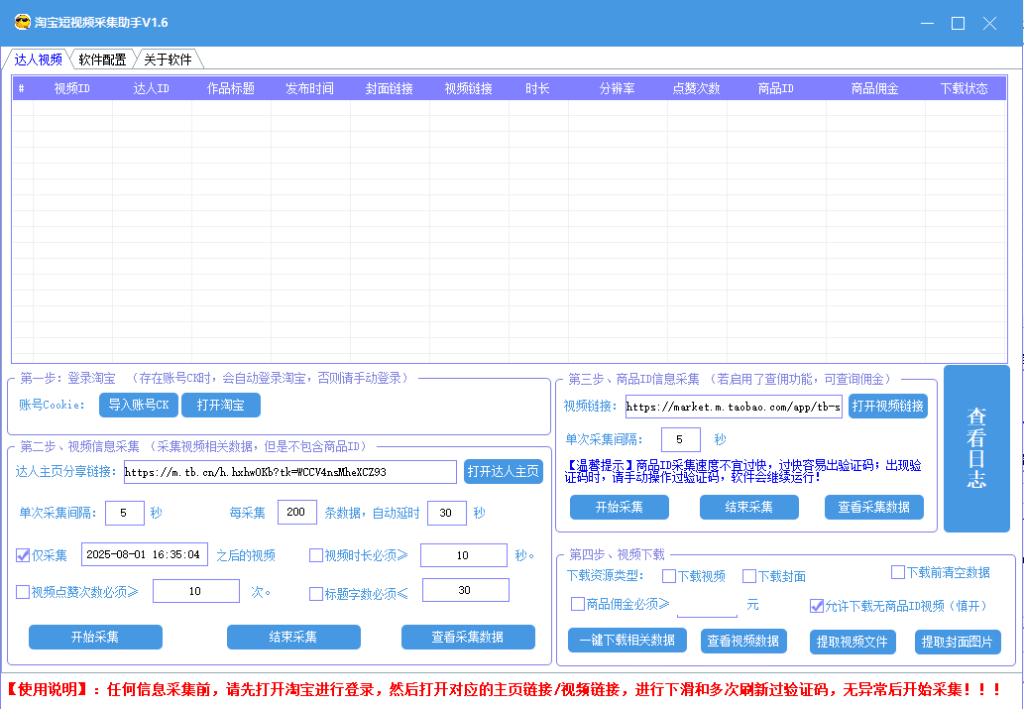
Task: Click the date-time field showing 2025-08-01 16:35:04
Action: (x=144, y=555)
